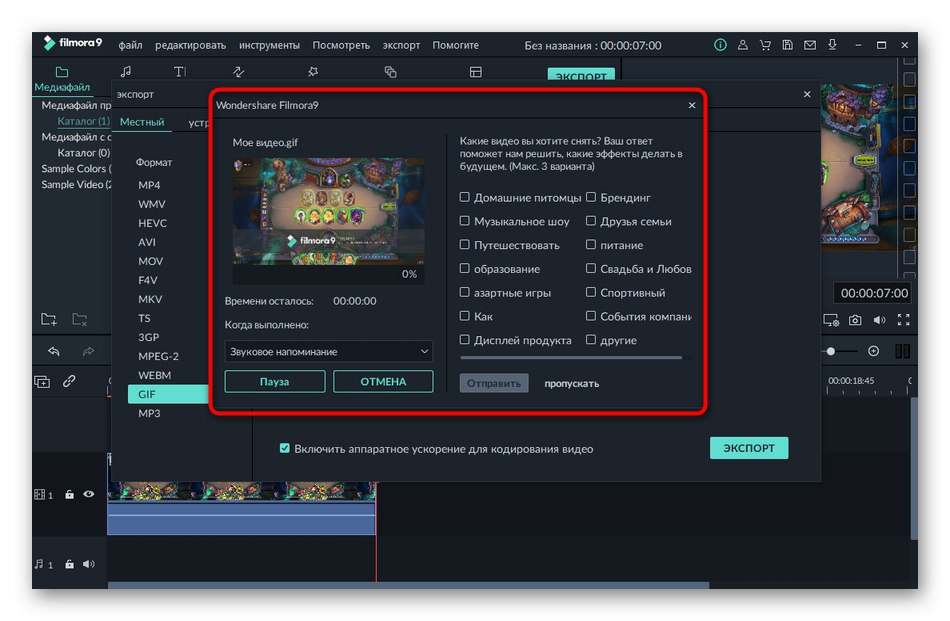Open the shopping cart icon

[765, 45]
